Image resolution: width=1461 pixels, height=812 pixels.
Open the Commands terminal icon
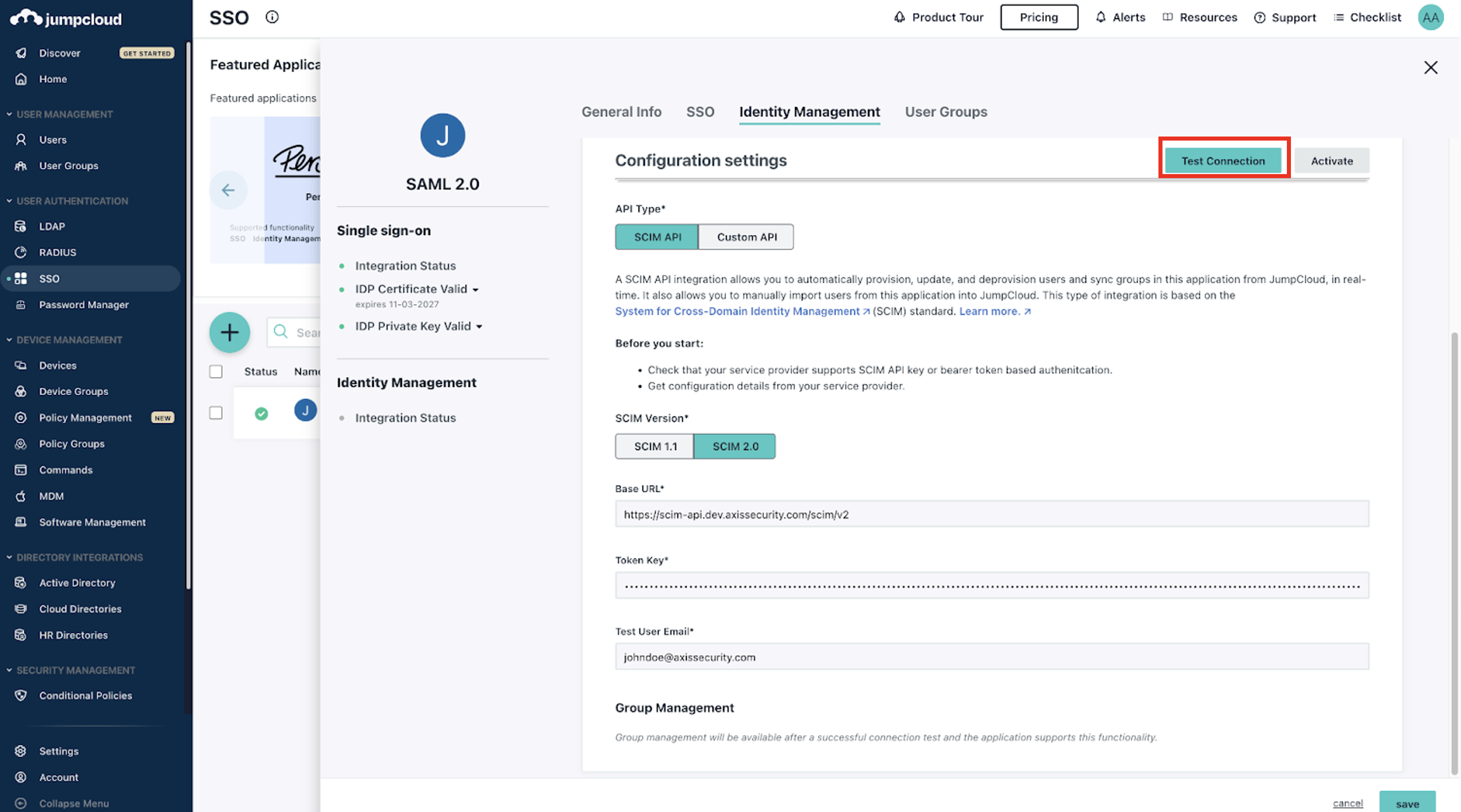pos(21,469)
